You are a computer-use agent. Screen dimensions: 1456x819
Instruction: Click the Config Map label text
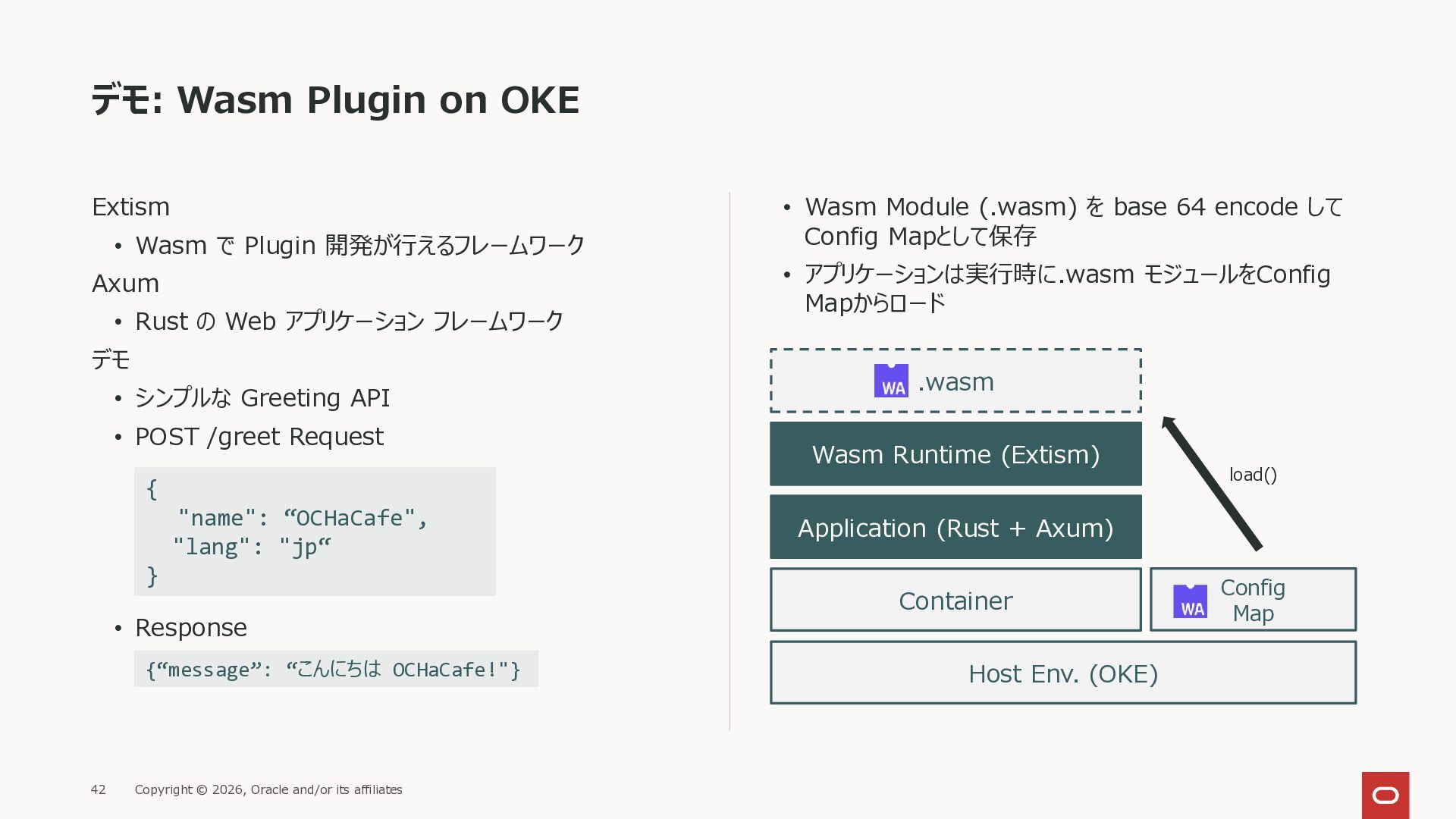[1252, 600]
